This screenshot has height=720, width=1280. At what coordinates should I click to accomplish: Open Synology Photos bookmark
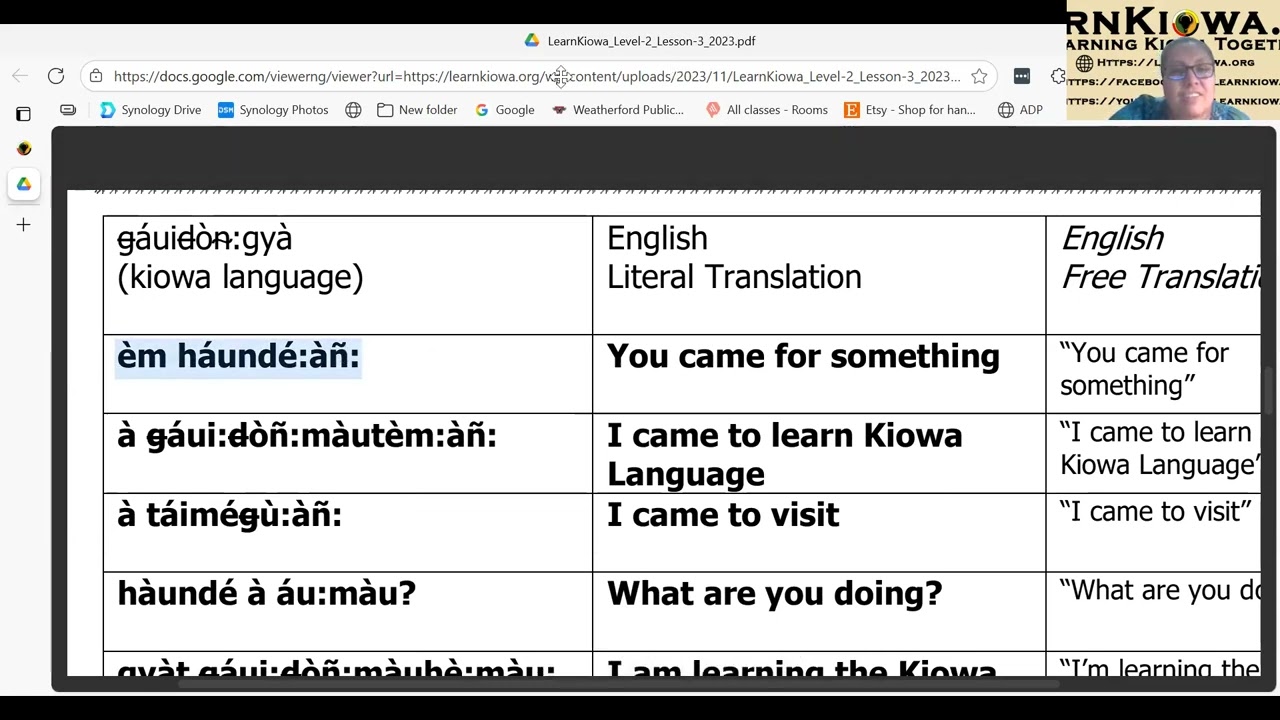pyautogui.click(x=273, y=110)
